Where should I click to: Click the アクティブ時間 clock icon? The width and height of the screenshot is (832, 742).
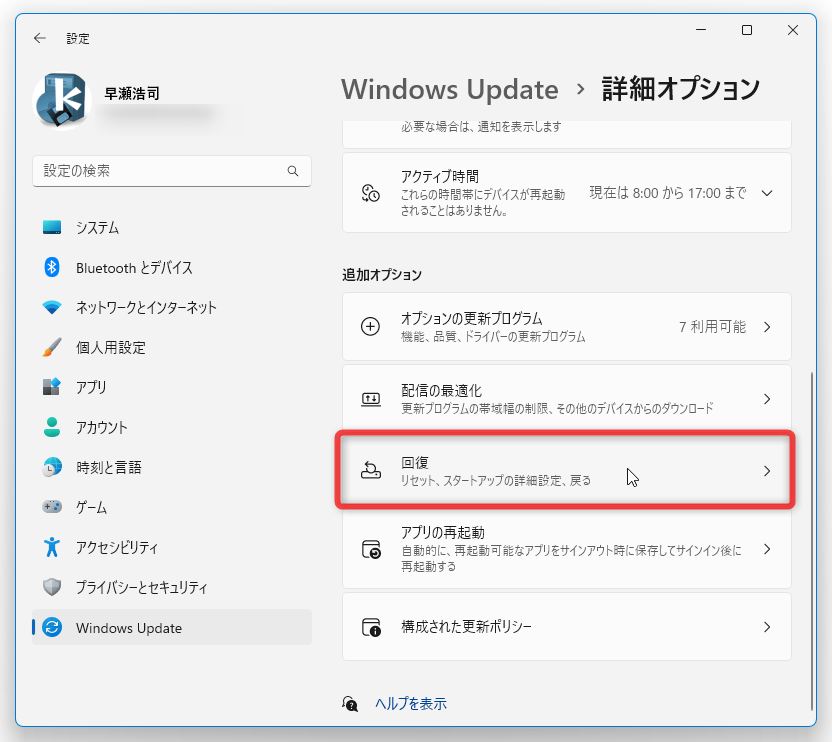[370, 193]
